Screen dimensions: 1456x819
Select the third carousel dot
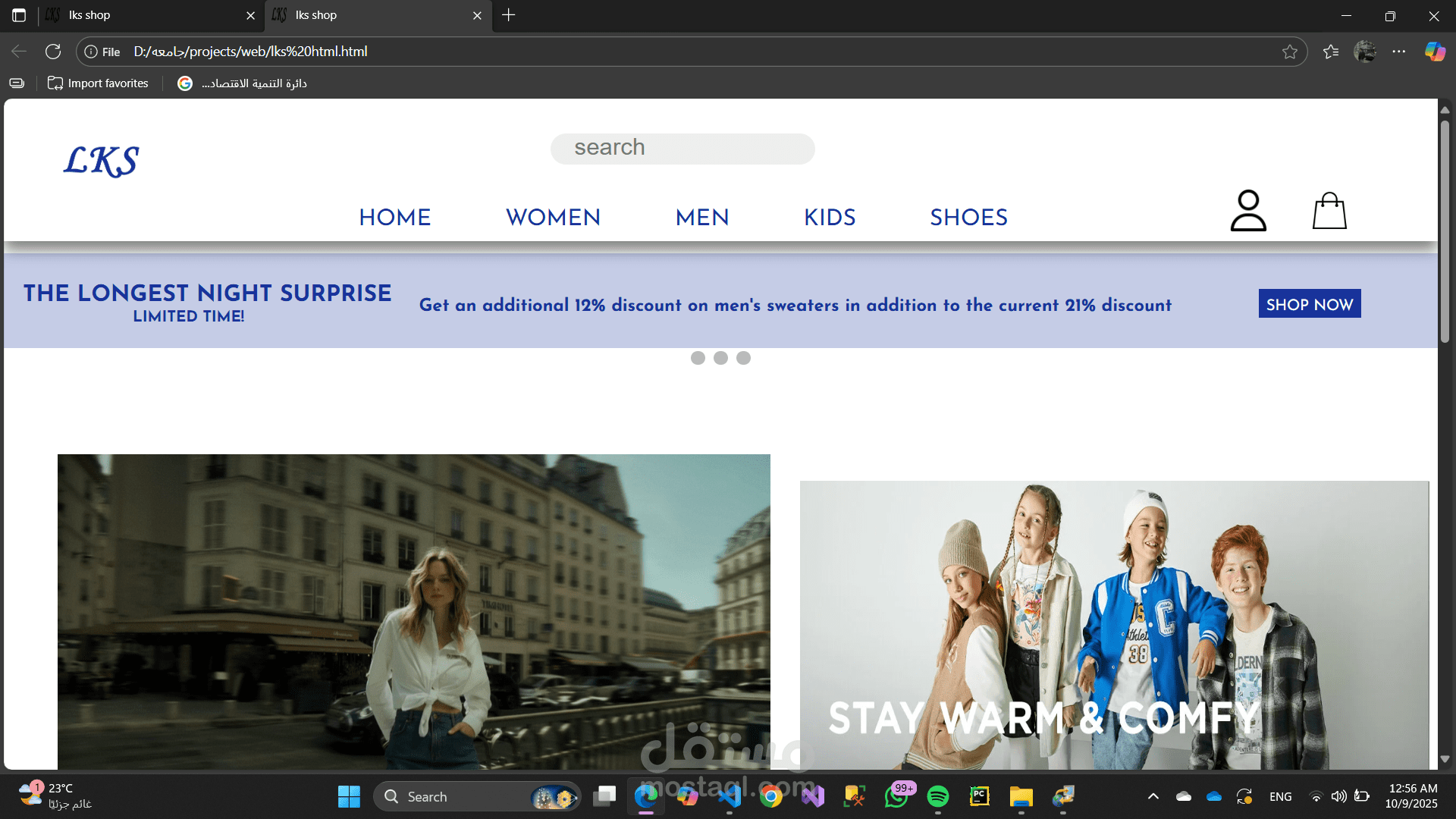click(x=743, y=358)
